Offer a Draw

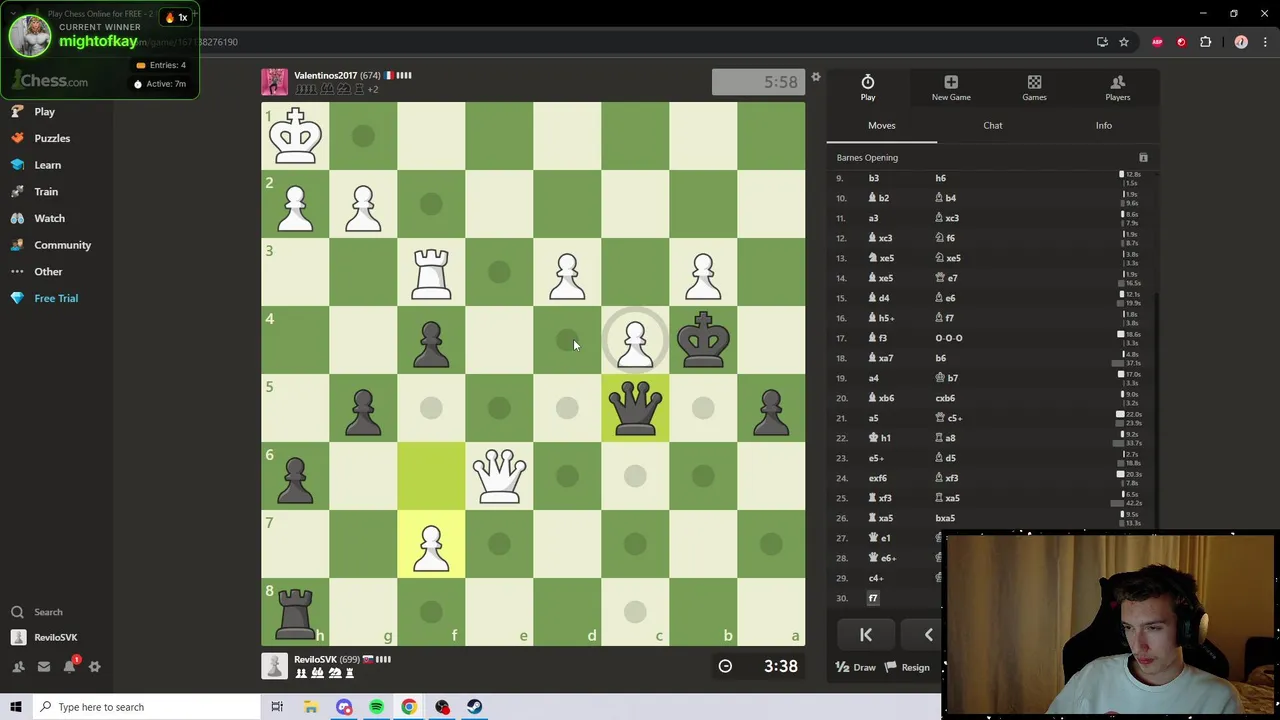coord(856,668)
